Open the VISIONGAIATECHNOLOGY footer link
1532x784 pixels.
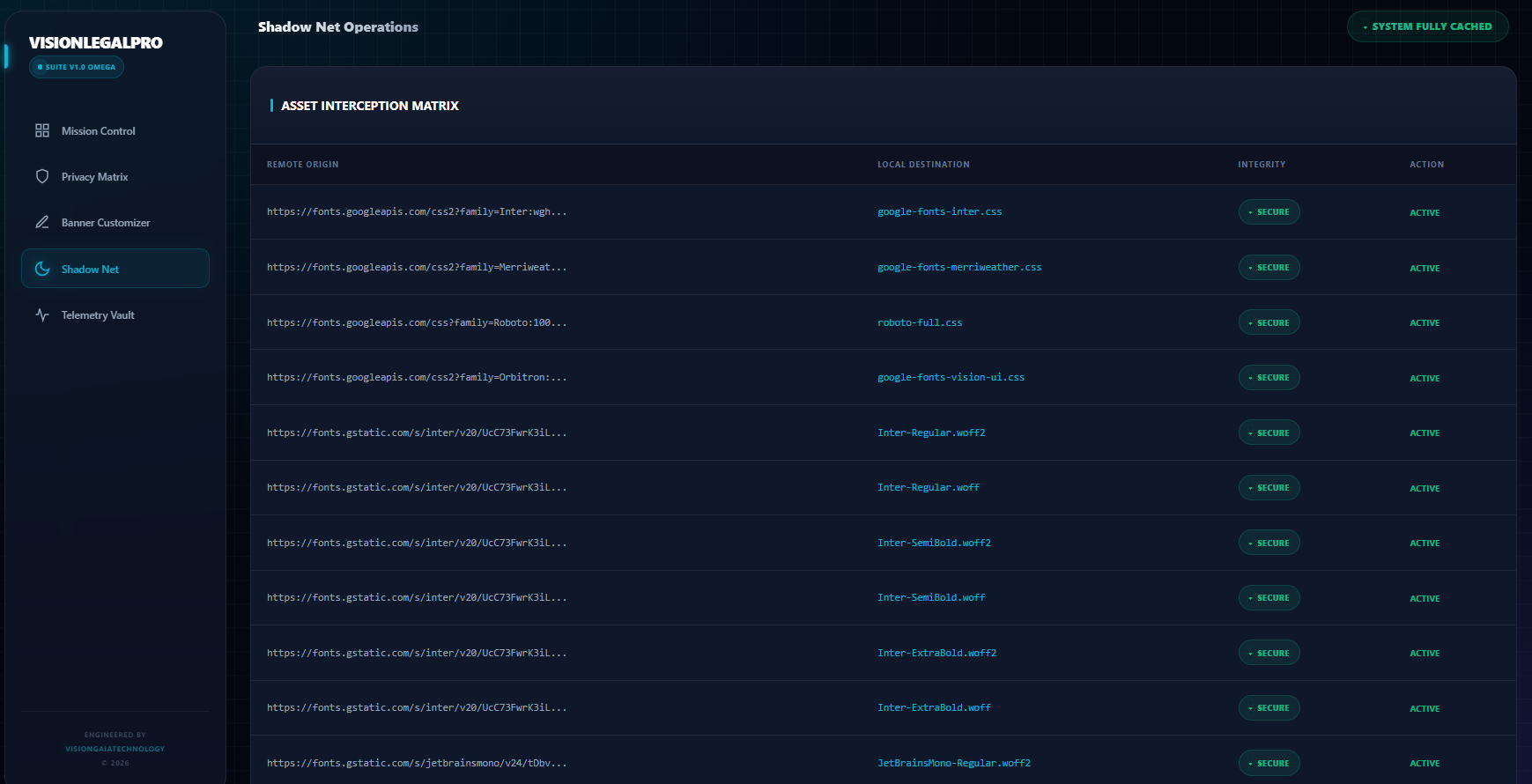click(x=115, y=749)
